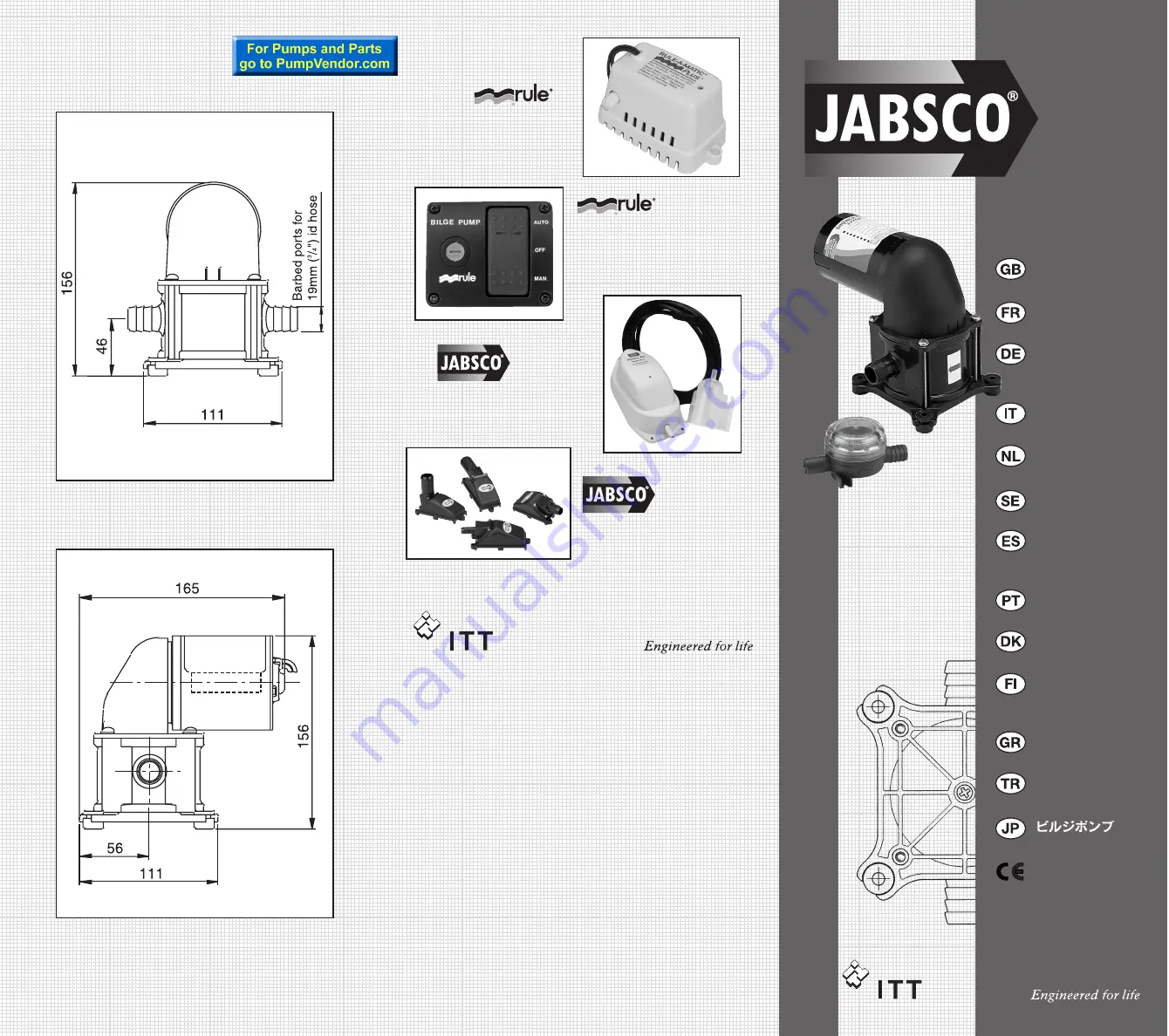Click the large JABSCO arrow logo

point(920,118)
